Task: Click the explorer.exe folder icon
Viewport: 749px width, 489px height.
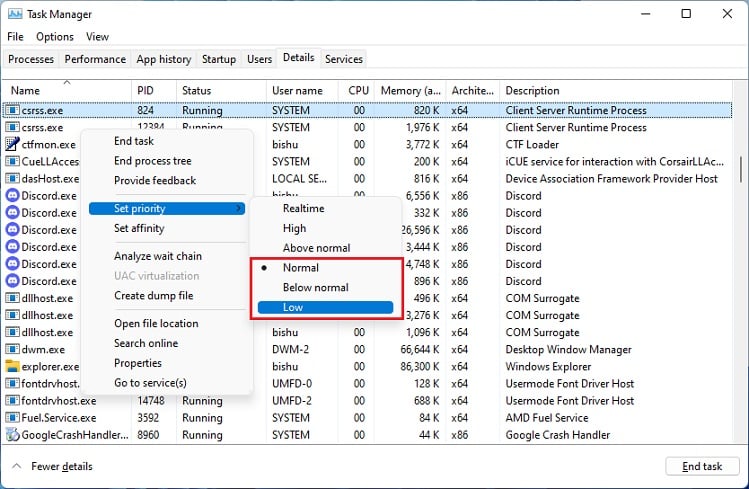Action: [x=13, y=367]
